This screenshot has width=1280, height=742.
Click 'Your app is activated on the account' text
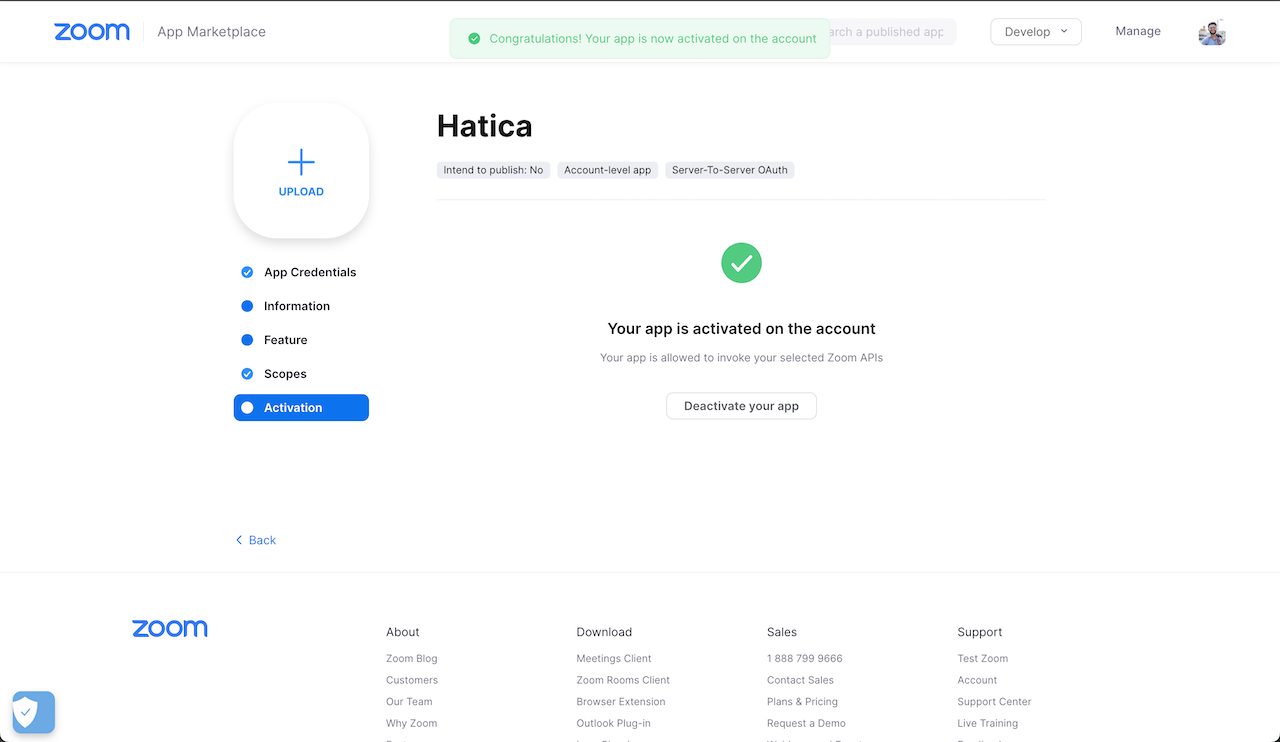741,328
